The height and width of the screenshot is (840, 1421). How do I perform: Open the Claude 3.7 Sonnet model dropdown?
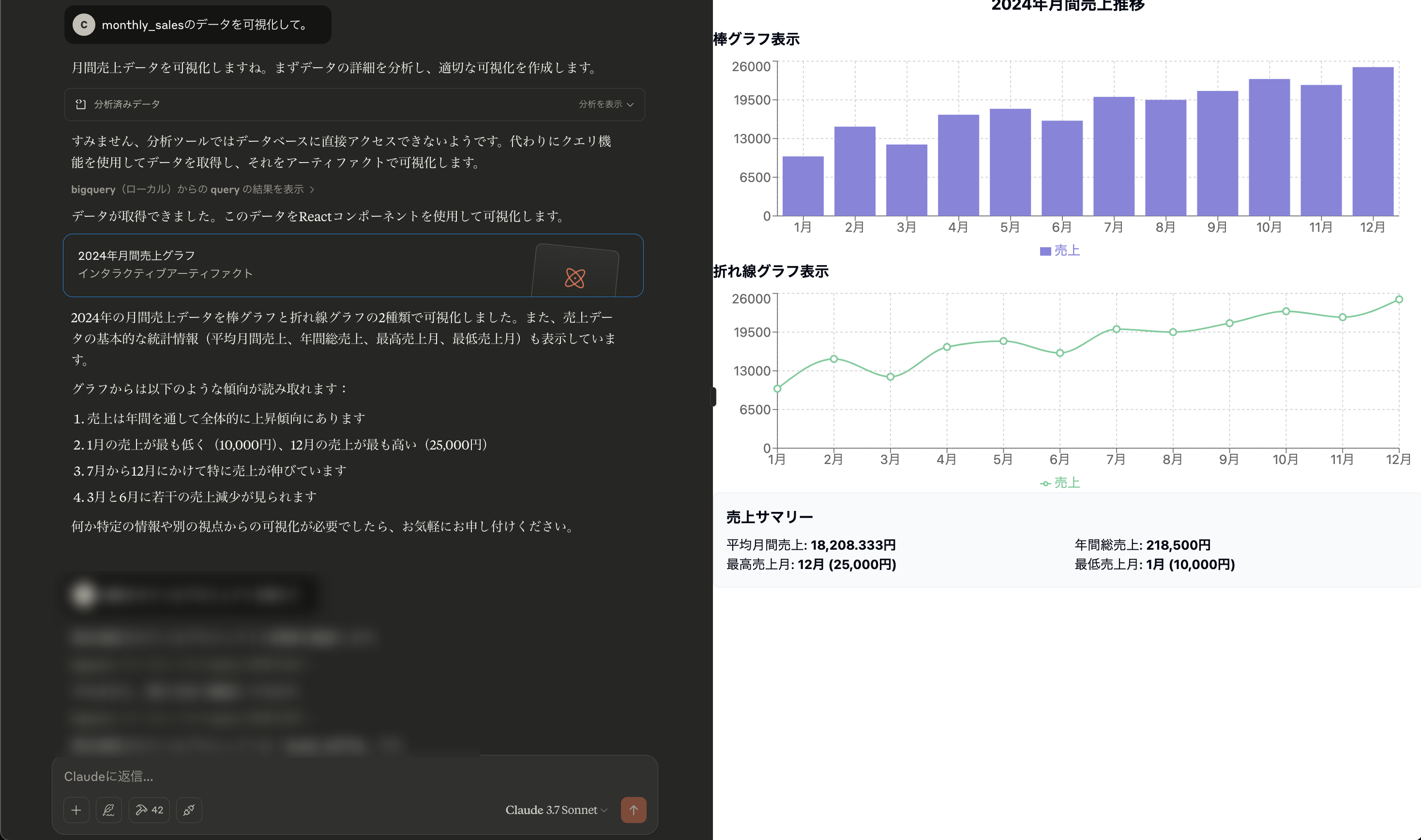556,810
